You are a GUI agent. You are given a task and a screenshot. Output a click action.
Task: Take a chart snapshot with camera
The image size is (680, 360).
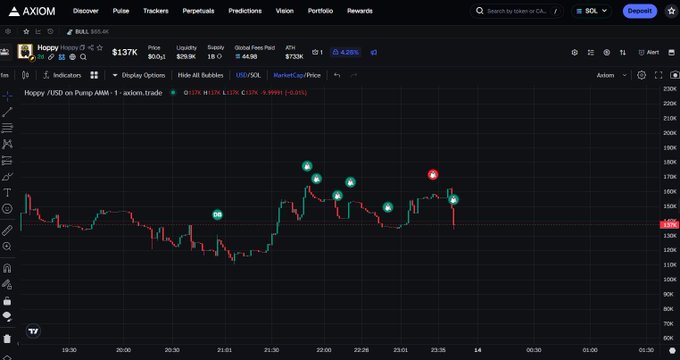[675, 75]
